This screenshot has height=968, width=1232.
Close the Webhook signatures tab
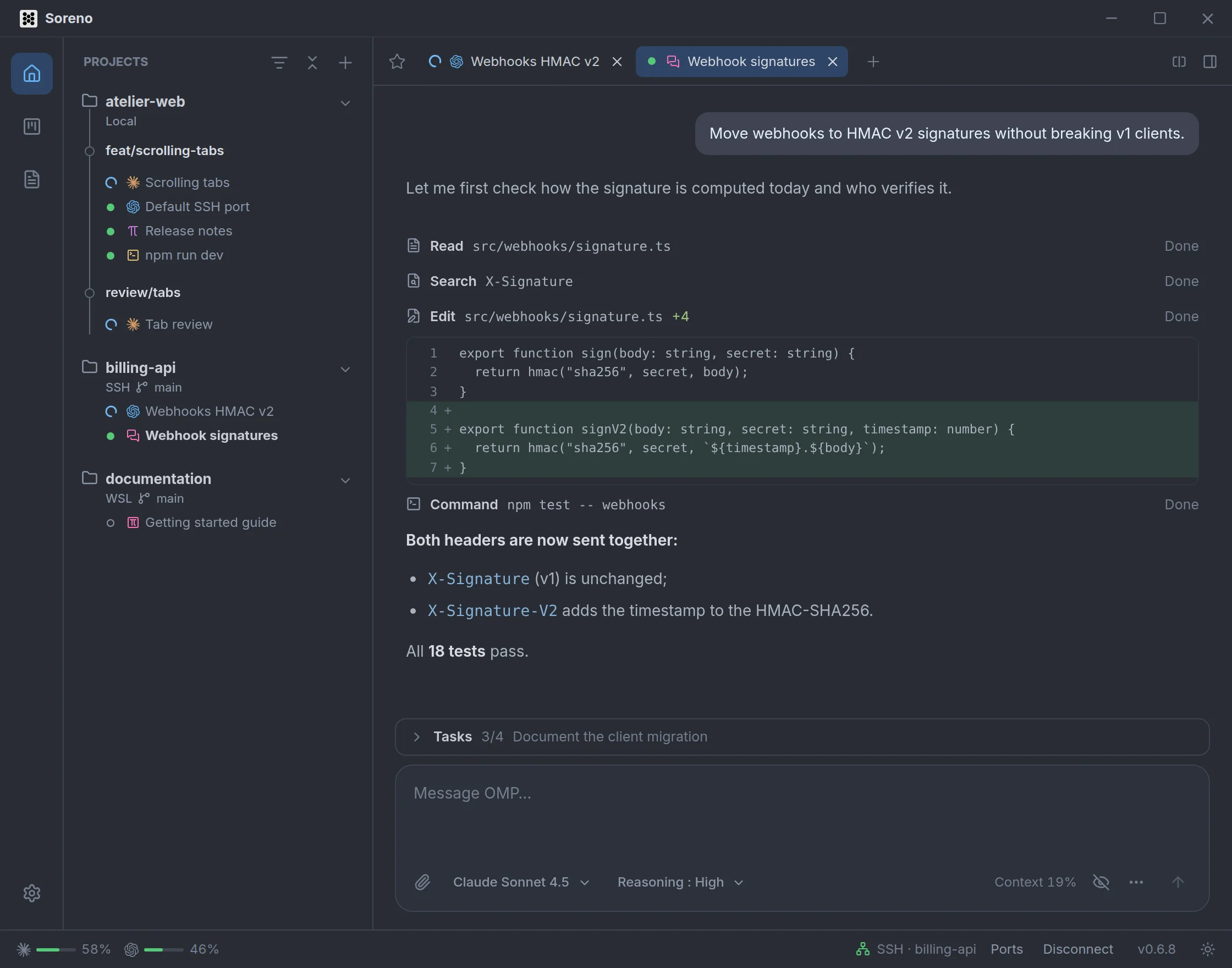point(833,61)
